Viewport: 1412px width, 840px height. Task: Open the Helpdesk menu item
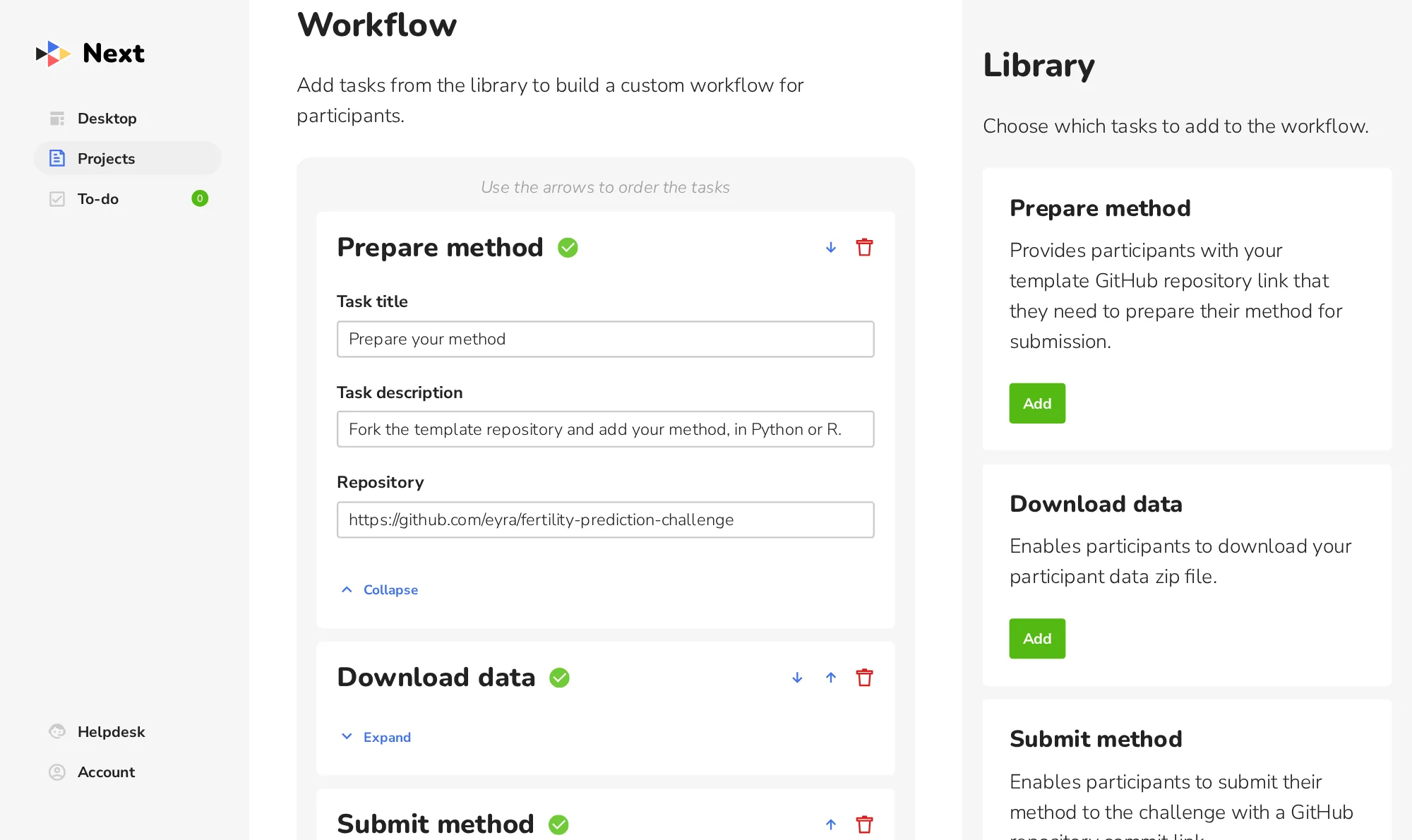coord(128,732)
